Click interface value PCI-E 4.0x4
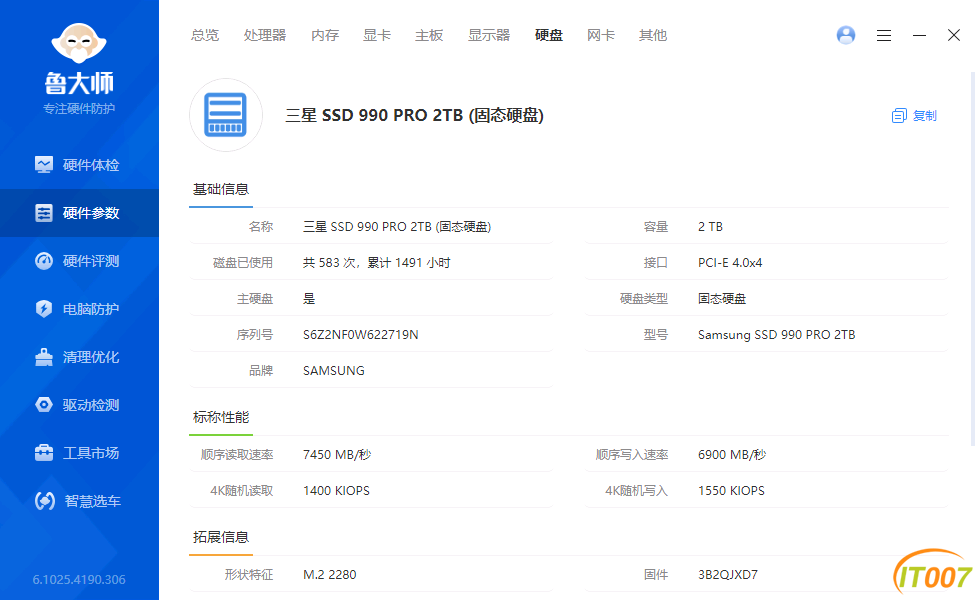This screenshot has height=600, width=978. pyautogui.click(x=730, y=263)
